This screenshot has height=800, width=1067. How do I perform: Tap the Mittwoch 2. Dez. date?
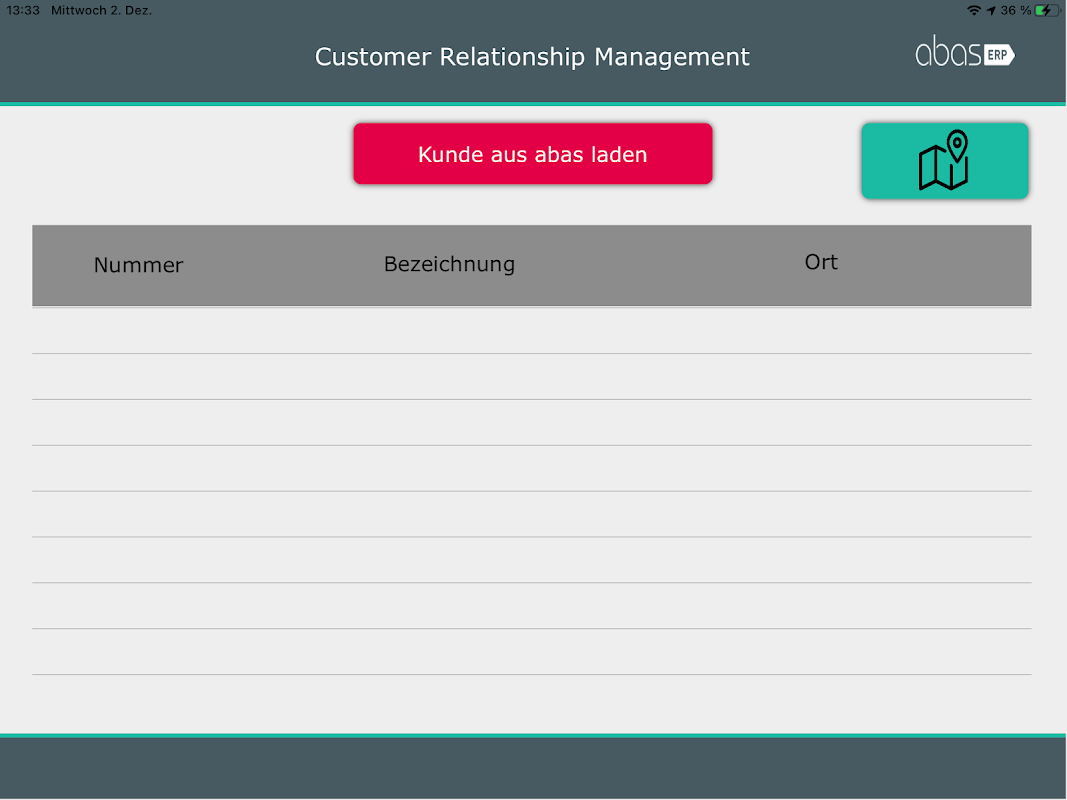(101, 10)
